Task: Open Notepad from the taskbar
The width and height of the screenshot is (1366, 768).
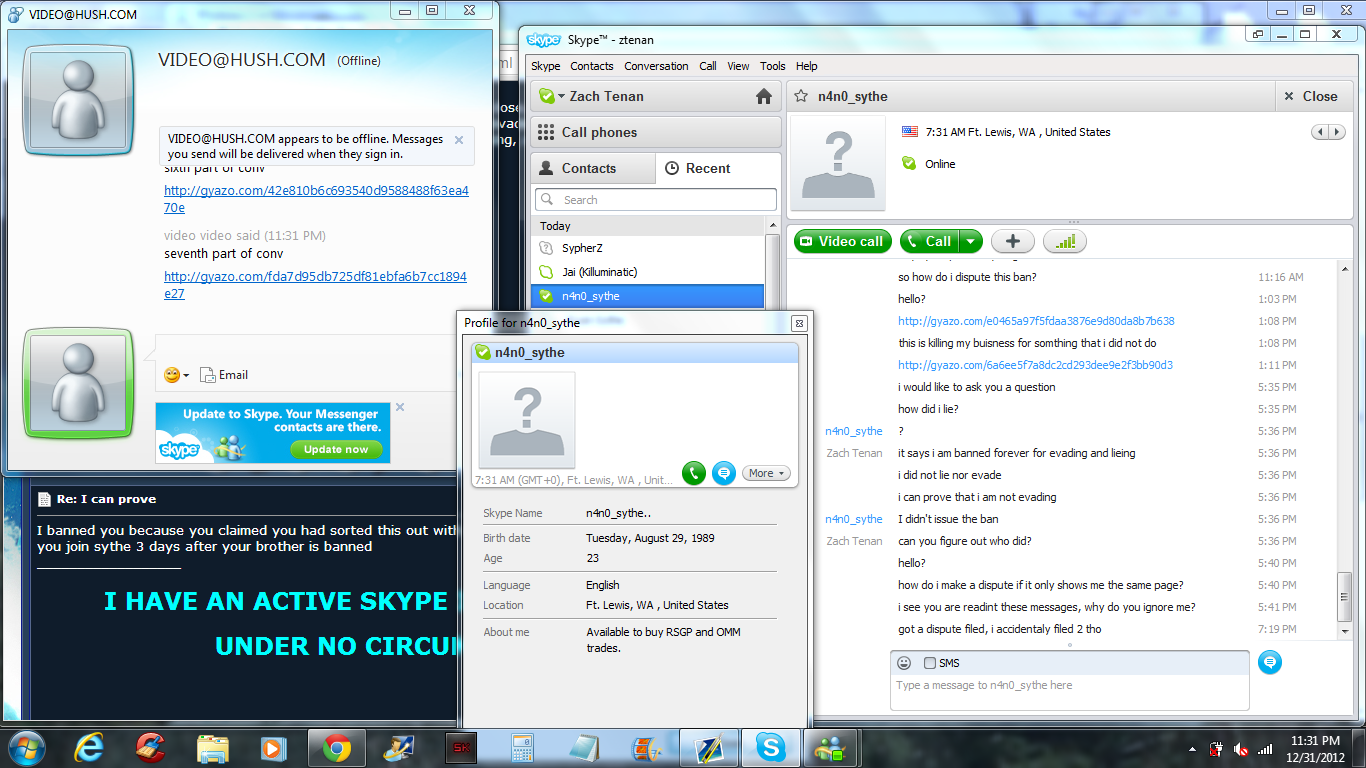Action: pyautogui.click(x=584, y=748)
